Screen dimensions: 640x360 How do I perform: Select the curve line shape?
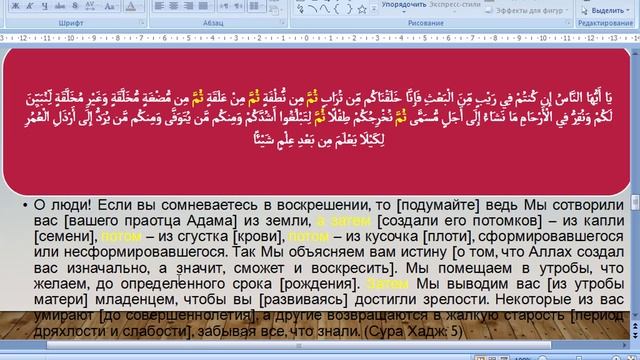(325, 9)
